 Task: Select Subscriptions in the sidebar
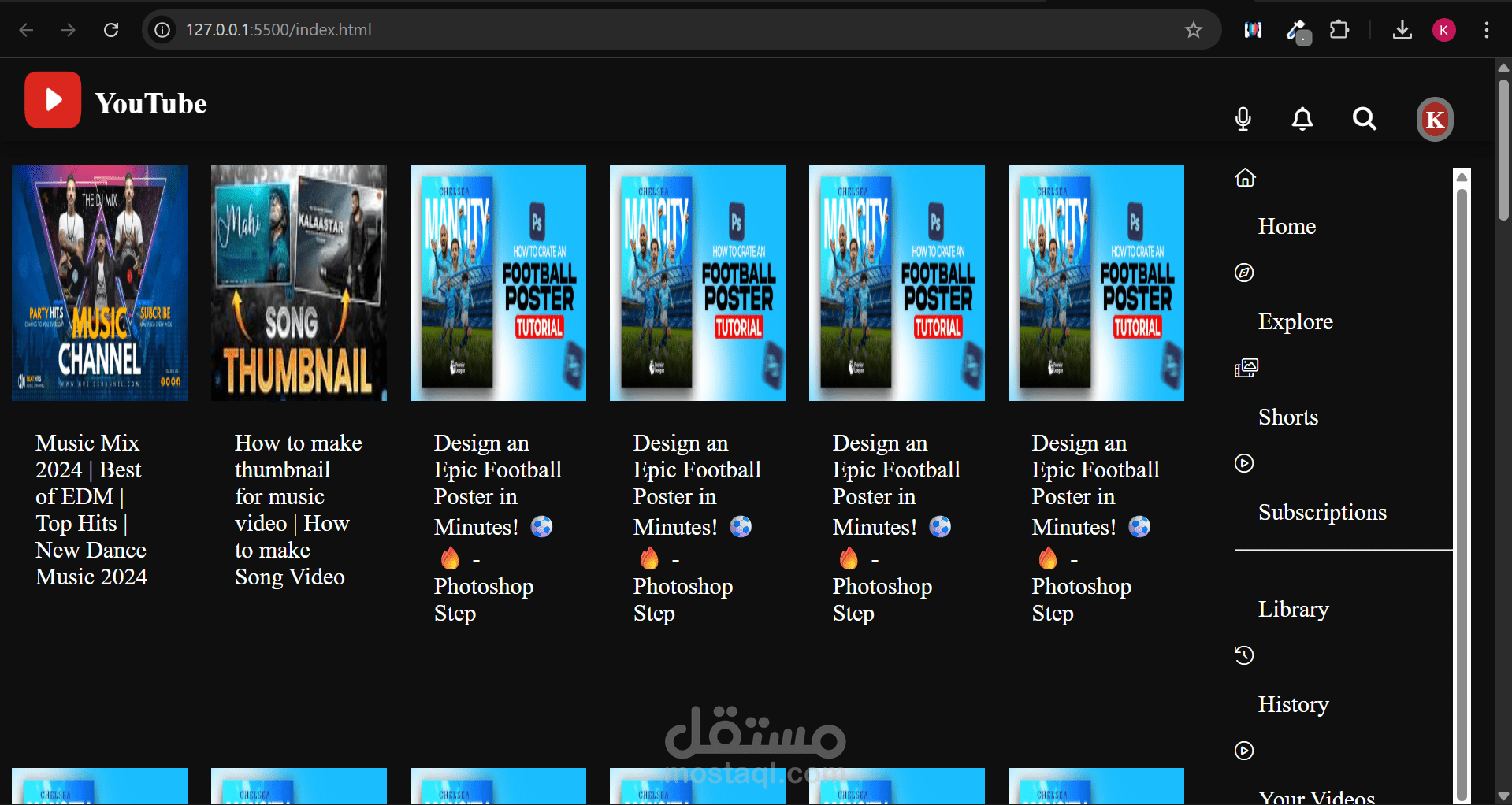(1322, 513)
